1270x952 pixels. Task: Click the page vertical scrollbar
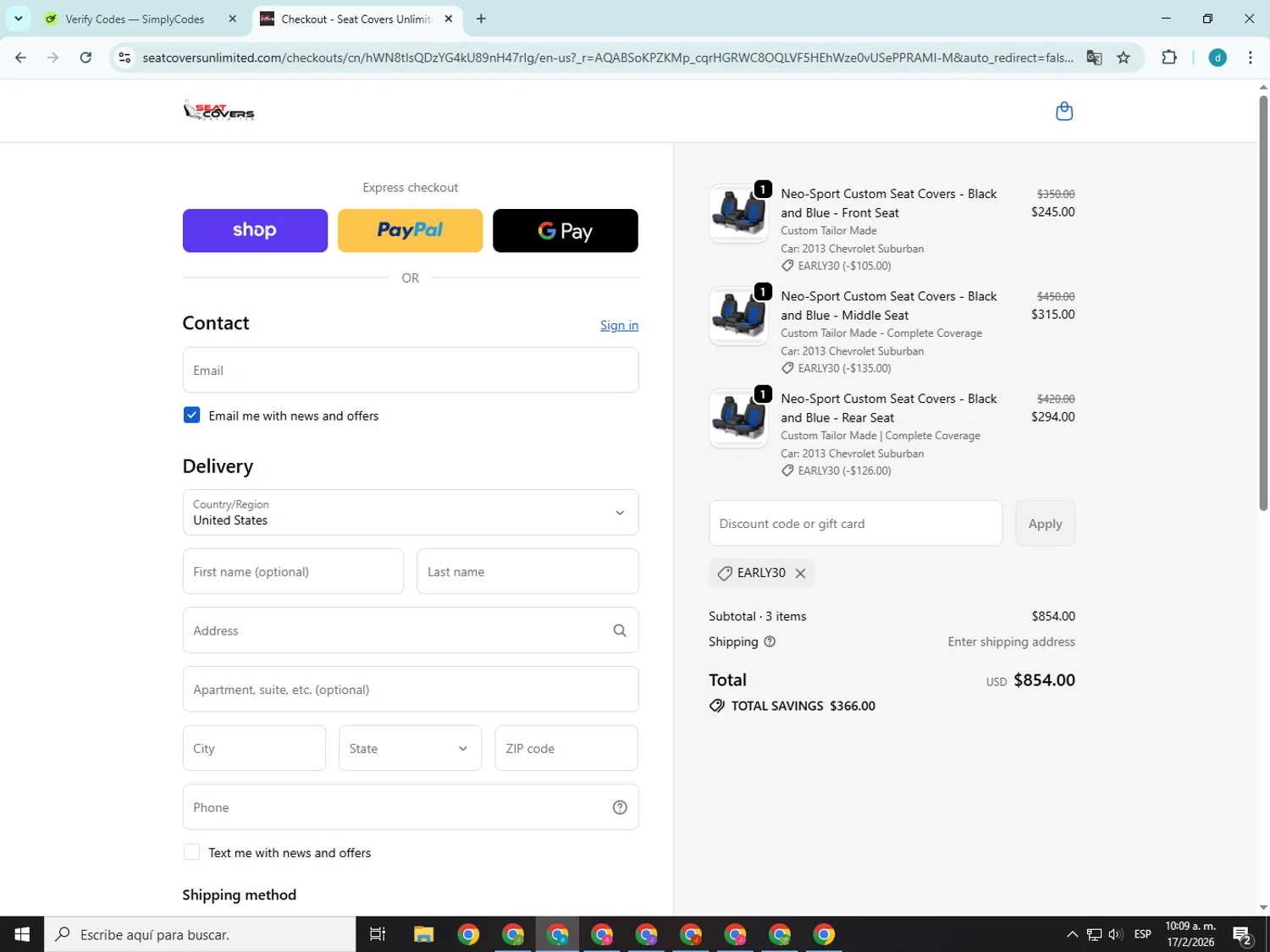(x=1263, y=305)
